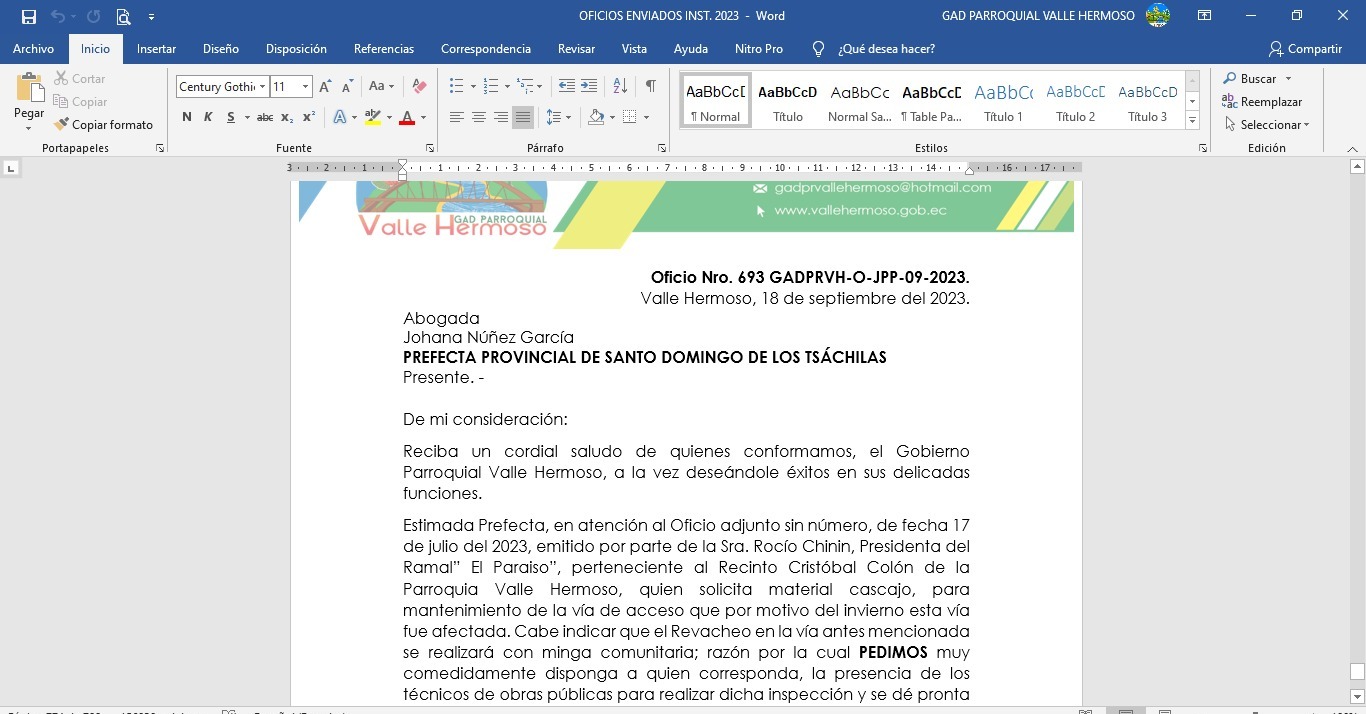
Task: Open the Revisar ribbon tab
Action: [x=576, y=49]
